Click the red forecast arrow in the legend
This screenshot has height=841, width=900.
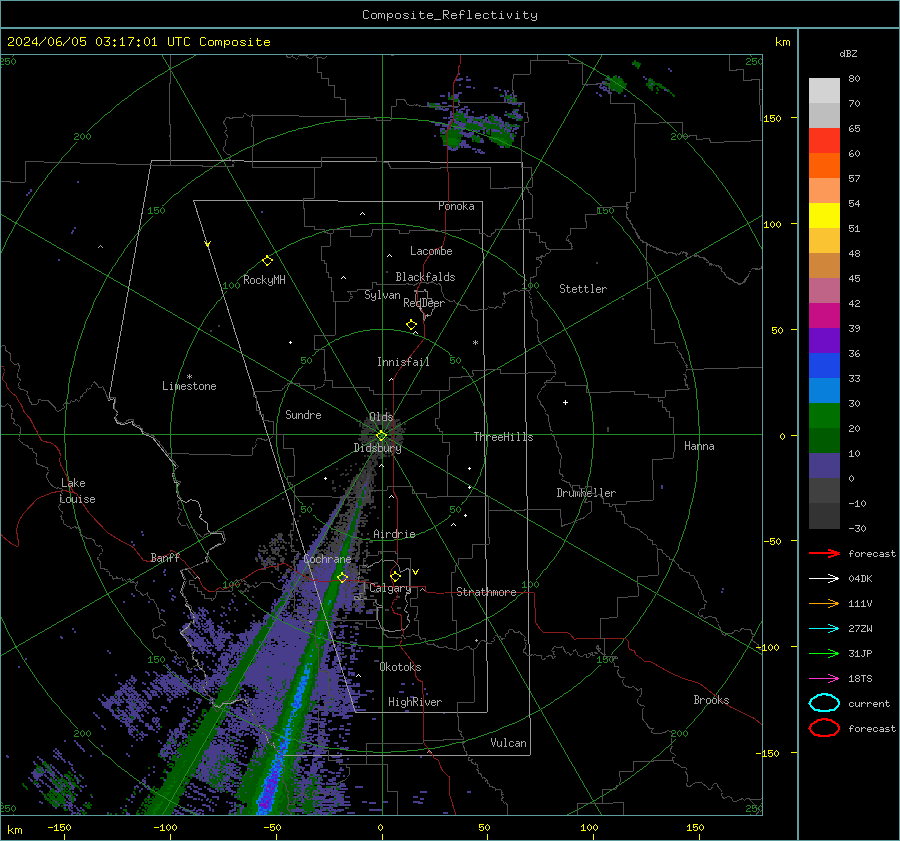(x=824, y=553)
